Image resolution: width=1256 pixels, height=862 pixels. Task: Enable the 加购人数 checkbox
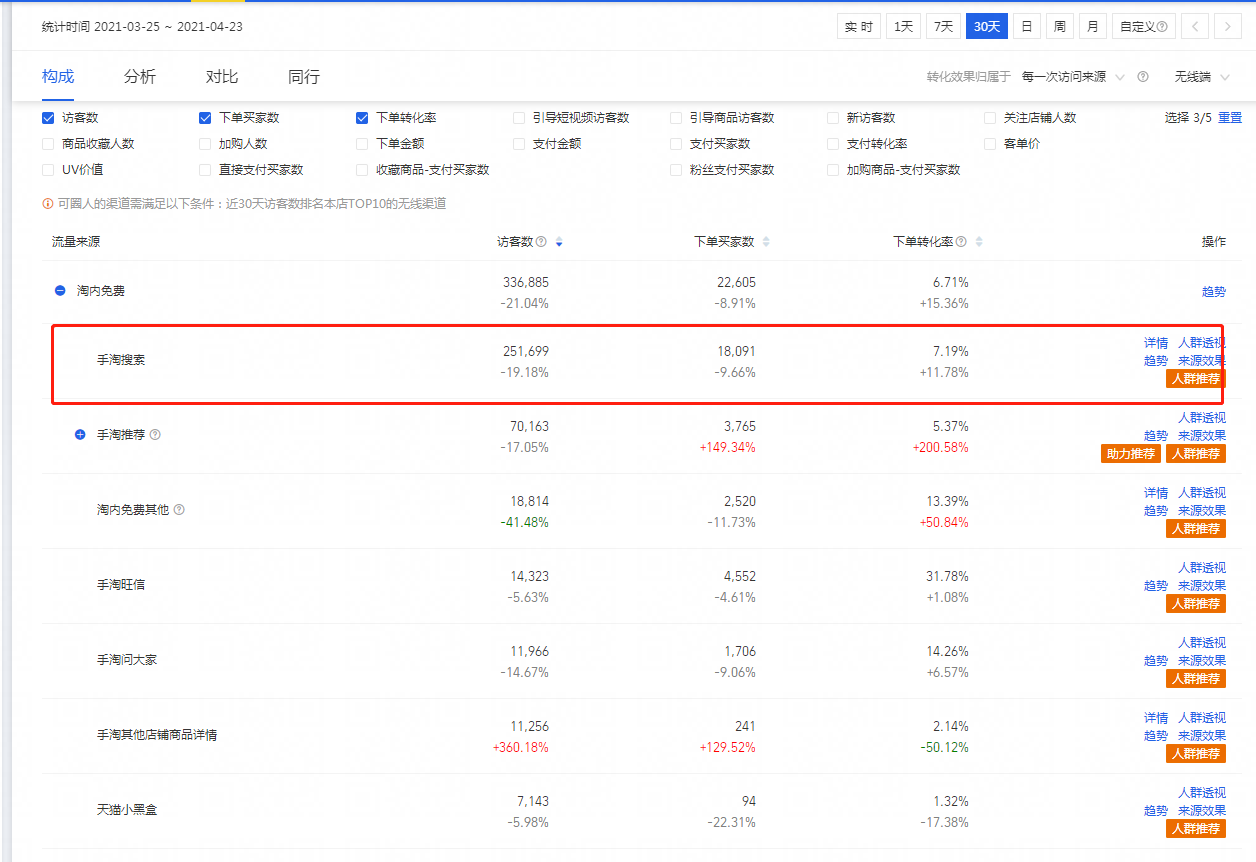[x=205, y=144]
